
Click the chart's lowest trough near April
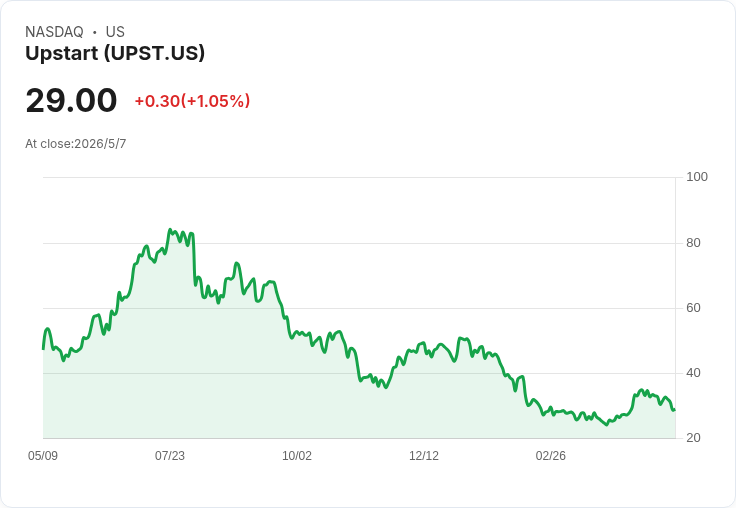coord(606,424)
